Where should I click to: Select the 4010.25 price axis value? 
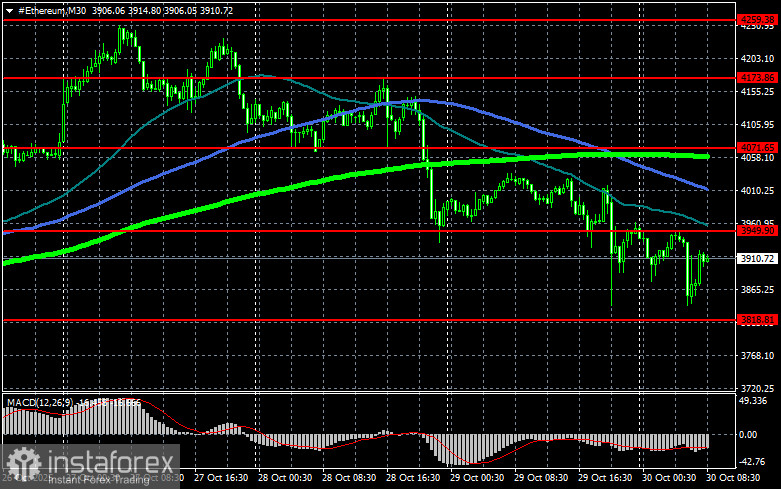coord(757,190)
